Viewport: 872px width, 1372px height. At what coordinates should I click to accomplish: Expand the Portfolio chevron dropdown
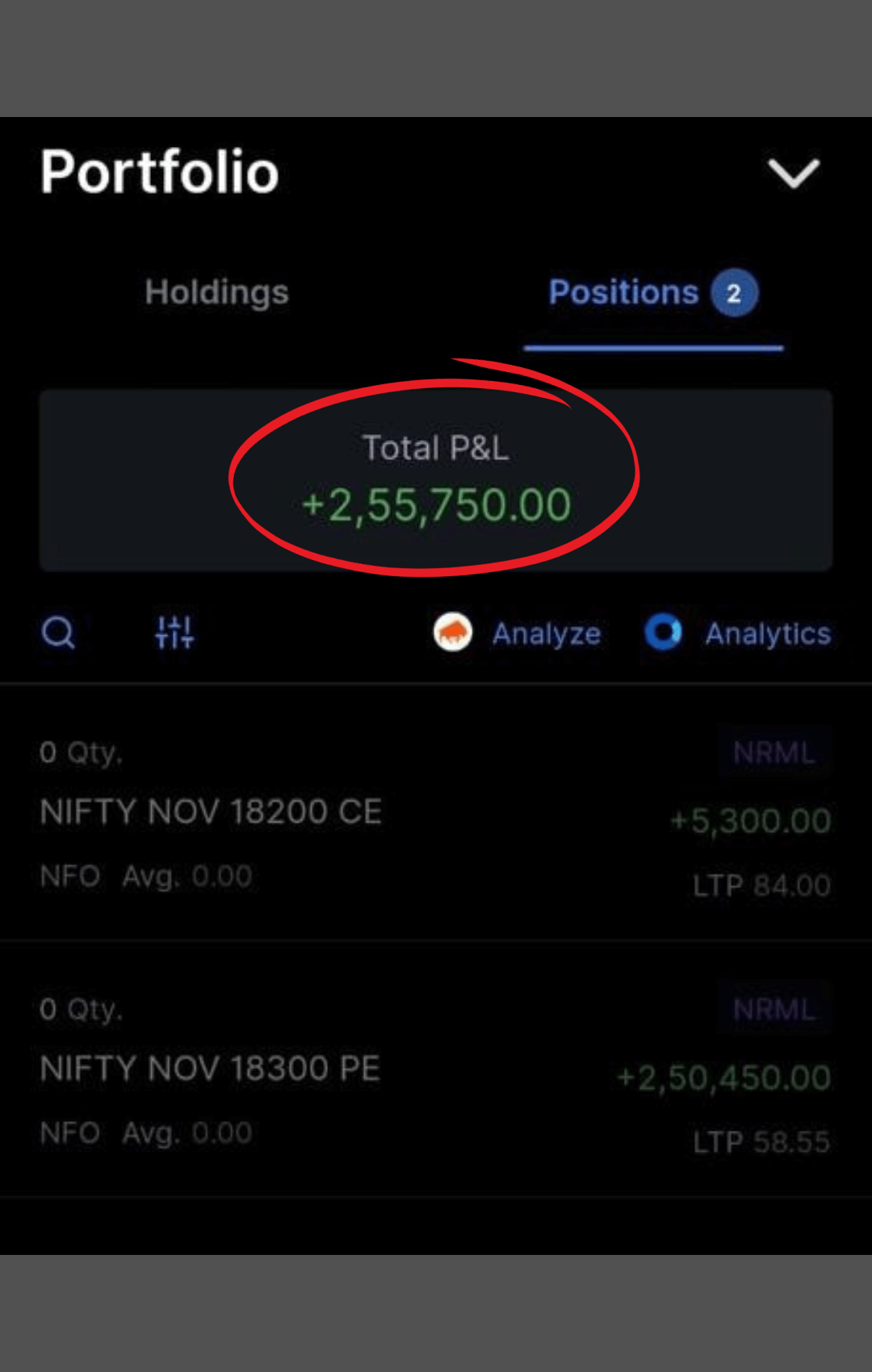pyautogui.click(x=793, y=173)
